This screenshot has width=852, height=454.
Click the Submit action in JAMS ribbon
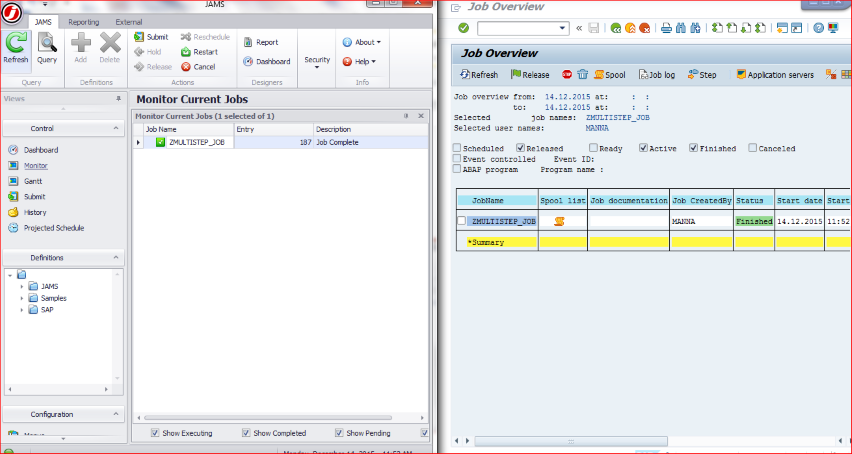tap(151, 37)
